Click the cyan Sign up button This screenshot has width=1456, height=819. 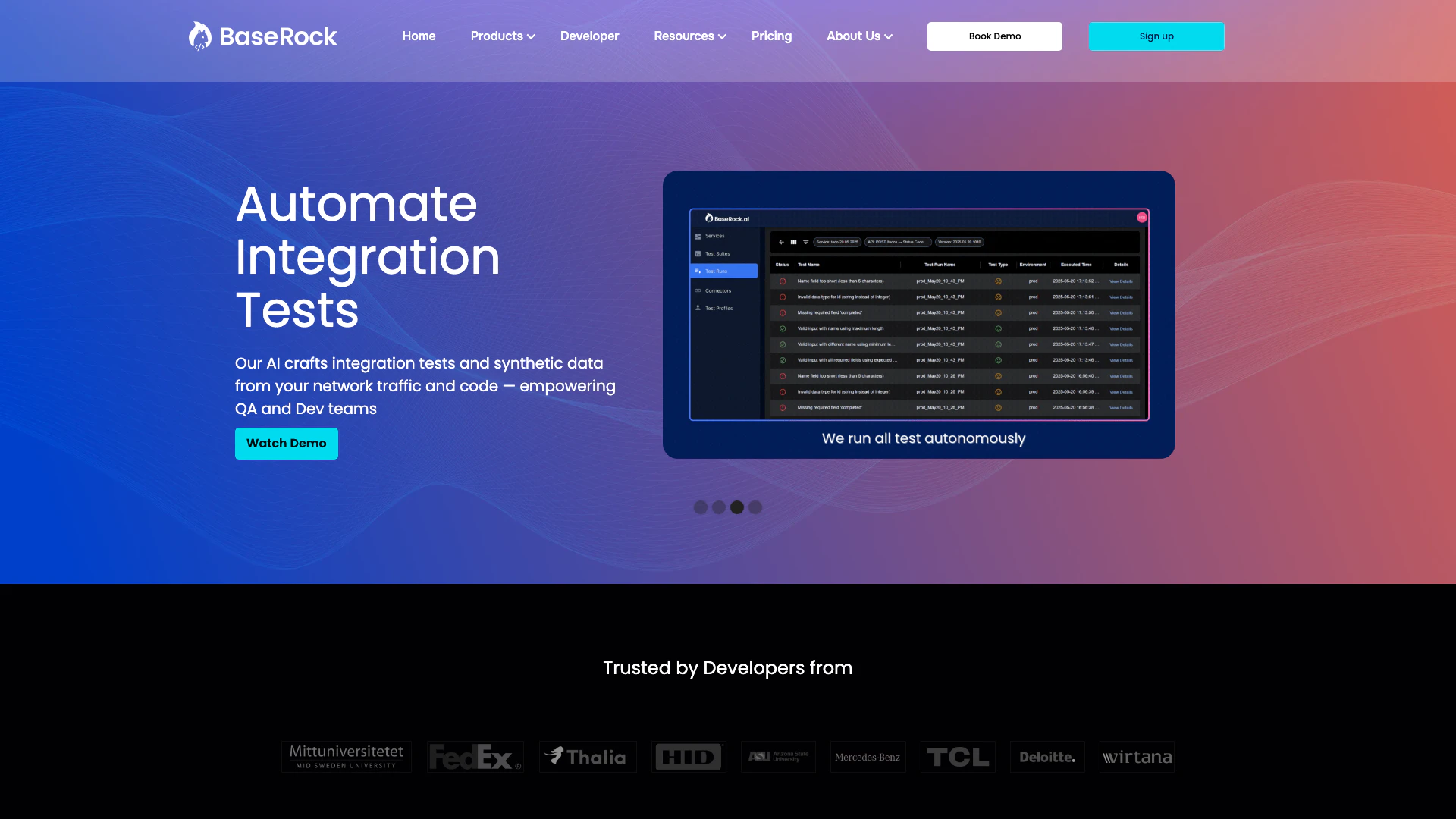click(x=1156, y=36)
